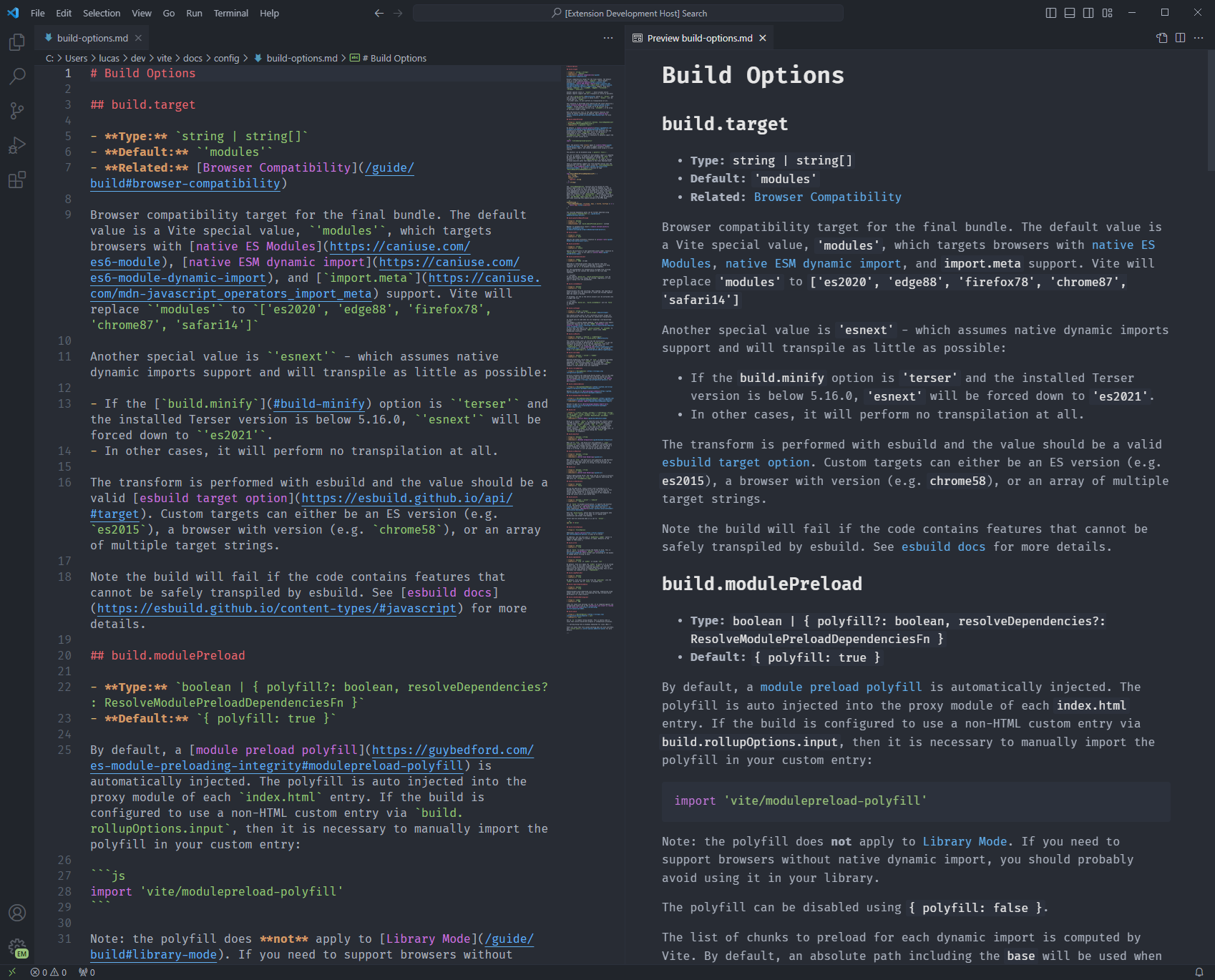This screenshot has height=980, width=1215.
Task: Click the VS Code logo icon
Action: click(13, 13)
